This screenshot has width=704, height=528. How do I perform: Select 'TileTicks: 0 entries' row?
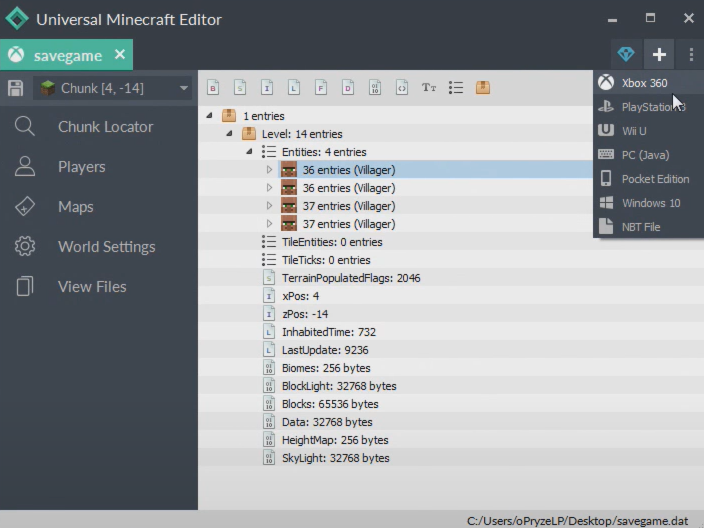click(451, 260)
